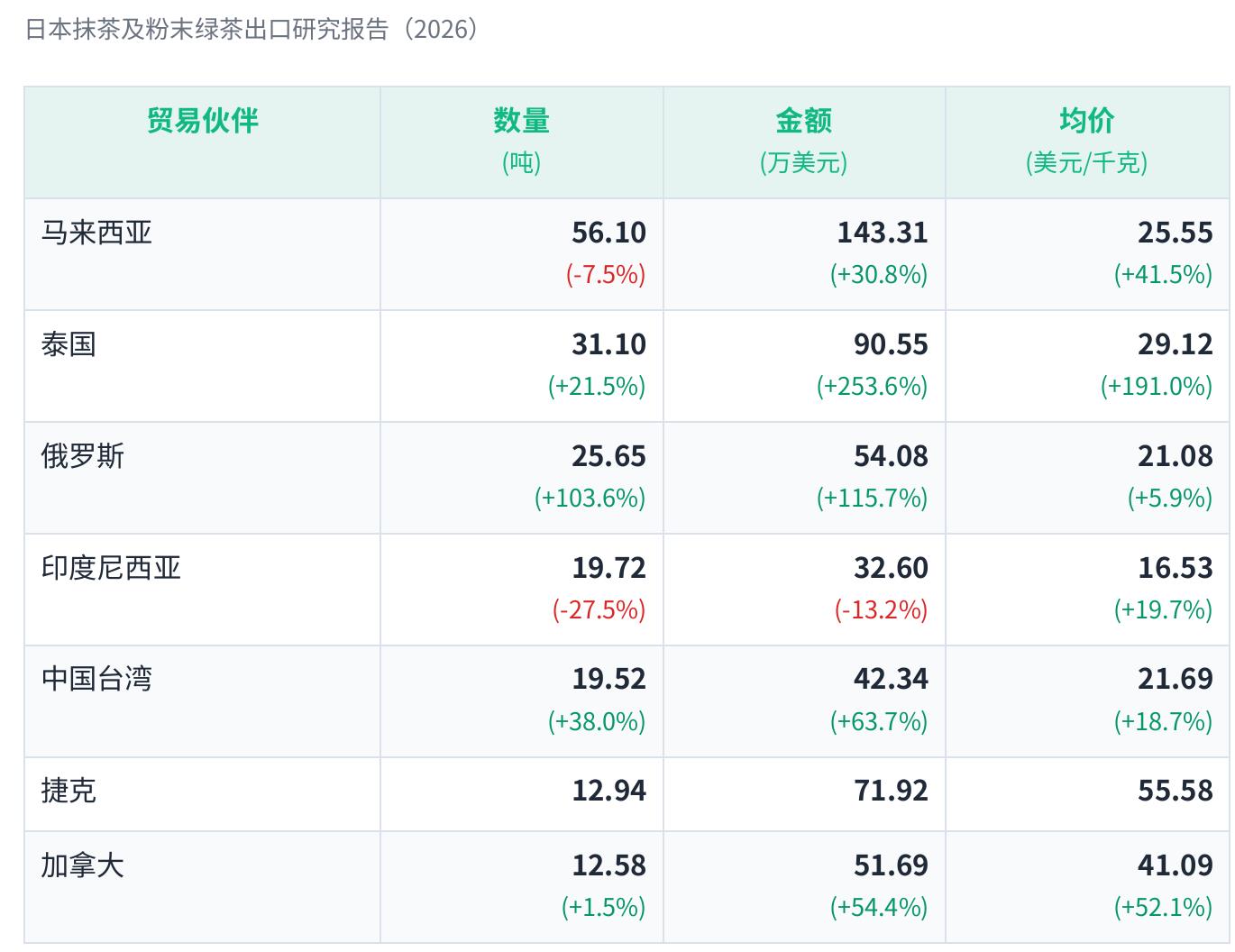Click the change value '(+54.4%)'

coord(879,907)
